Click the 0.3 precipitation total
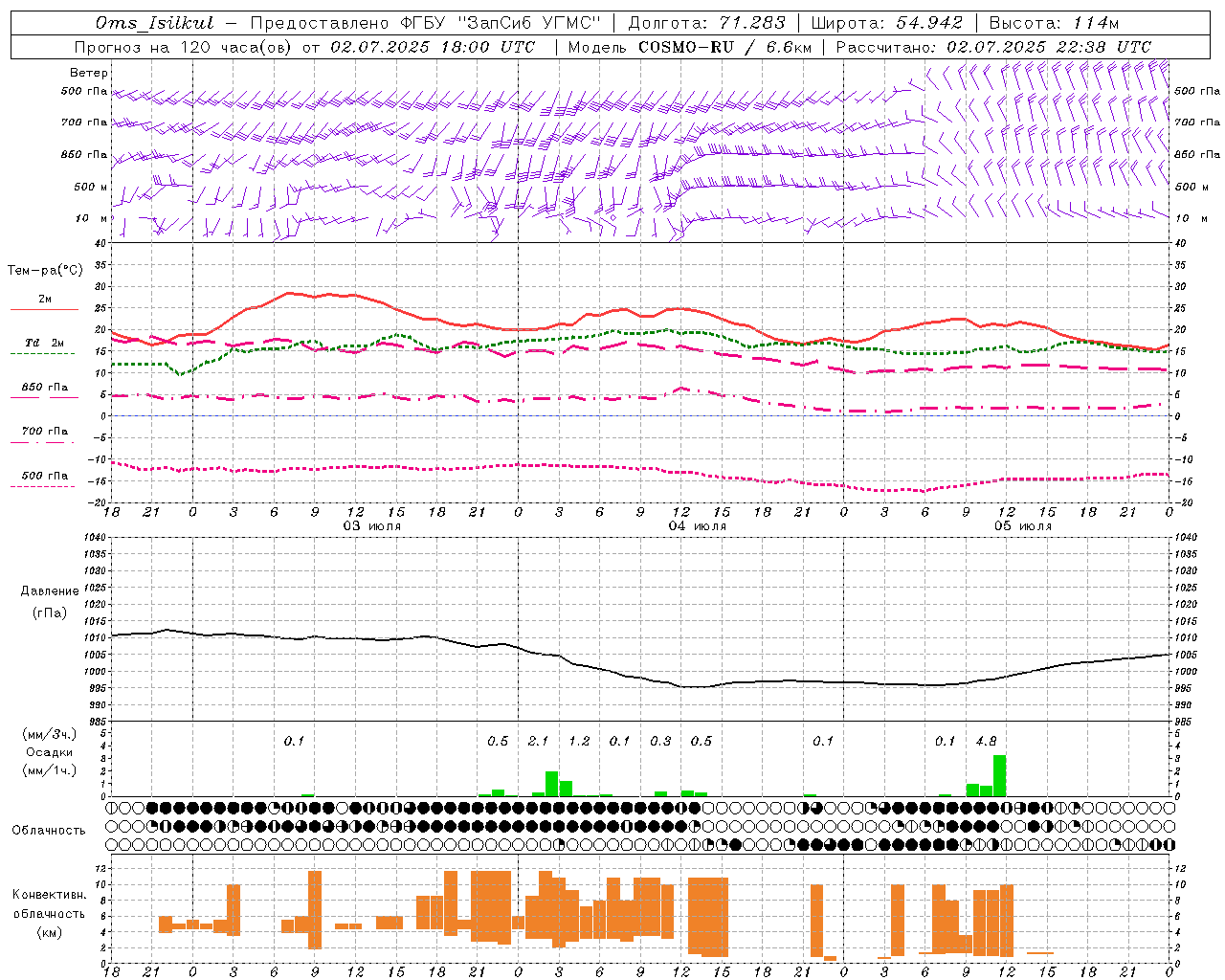The image size is (1225, 980). click(660, 741)
